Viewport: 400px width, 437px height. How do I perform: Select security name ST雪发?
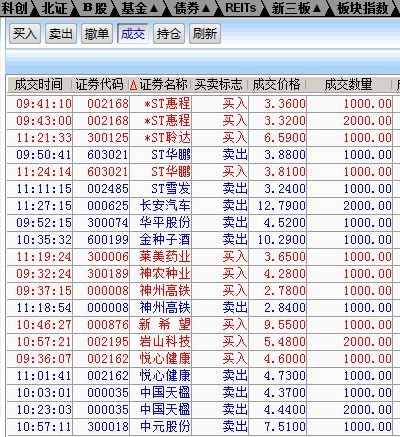pos(171,189)
